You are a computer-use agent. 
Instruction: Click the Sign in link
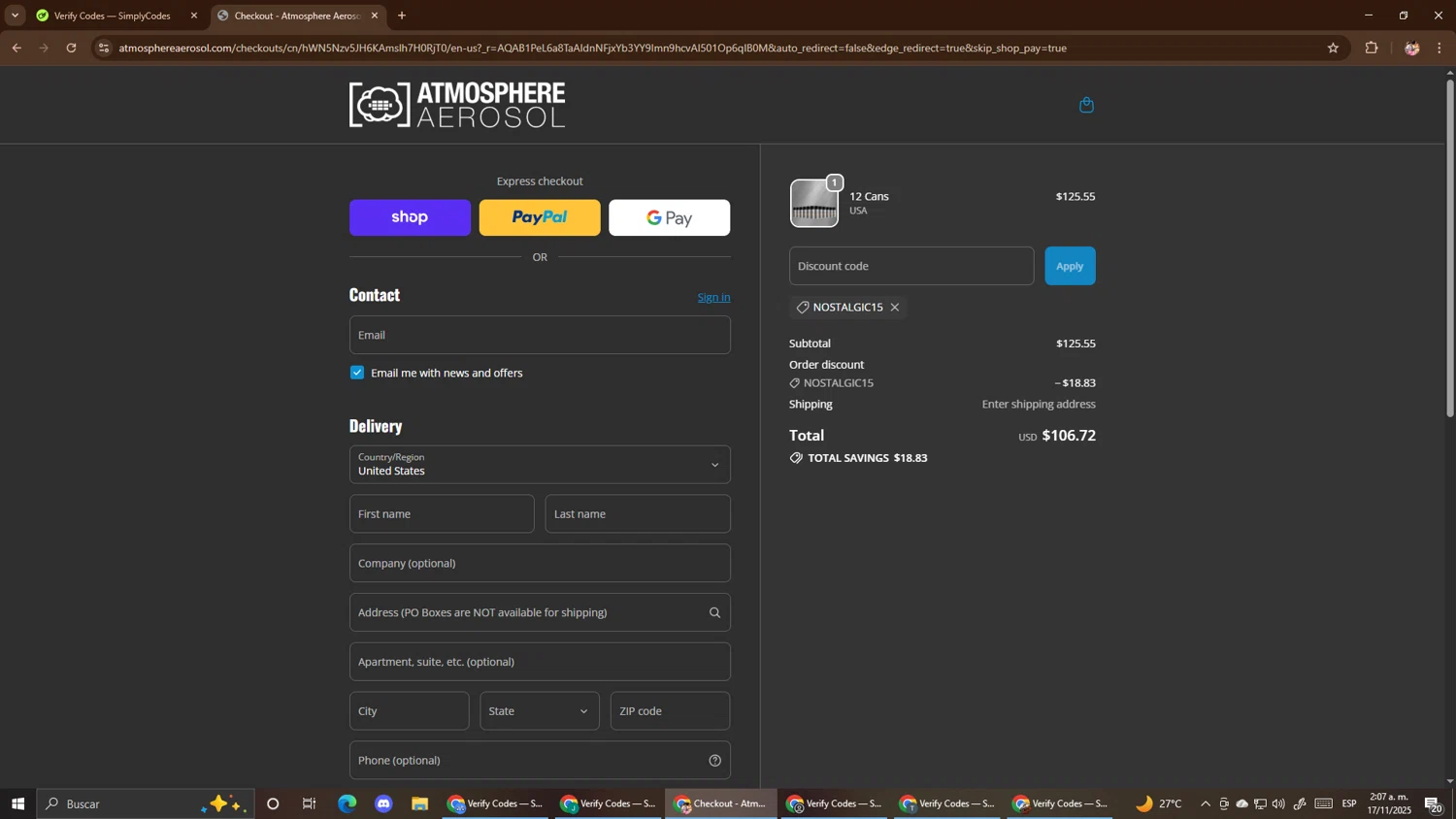713,298
